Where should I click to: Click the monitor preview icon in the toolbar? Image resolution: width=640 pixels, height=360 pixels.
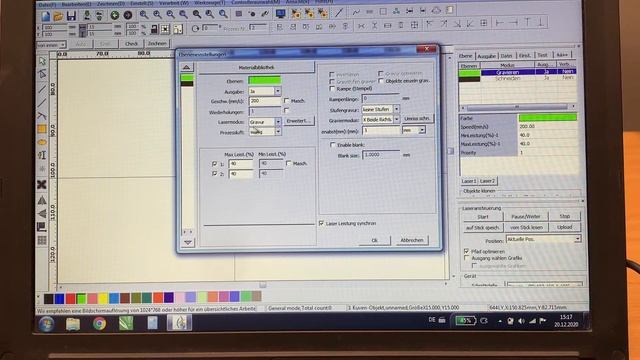[280, 14]
